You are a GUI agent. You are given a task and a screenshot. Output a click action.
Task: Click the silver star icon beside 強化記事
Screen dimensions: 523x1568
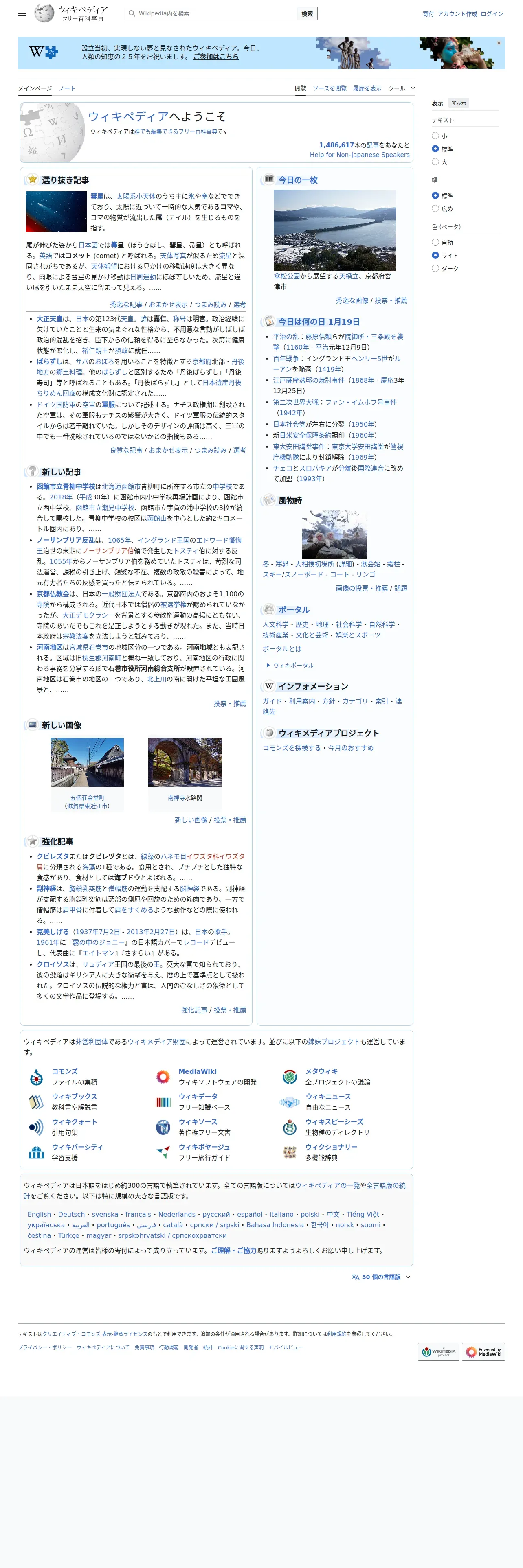(x=32, y=841)
